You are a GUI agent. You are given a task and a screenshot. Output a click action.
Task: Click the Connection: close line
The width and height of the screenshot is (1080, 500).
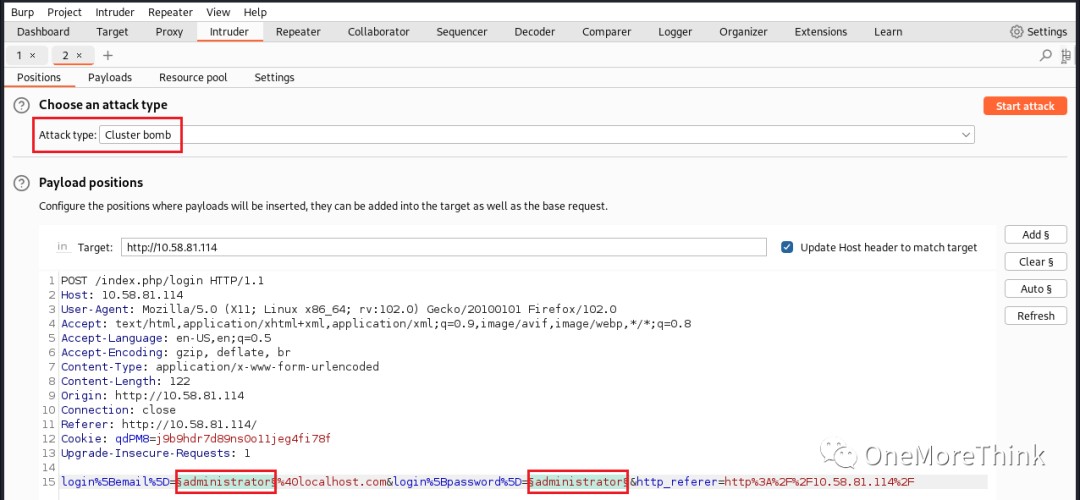[118, 410]
